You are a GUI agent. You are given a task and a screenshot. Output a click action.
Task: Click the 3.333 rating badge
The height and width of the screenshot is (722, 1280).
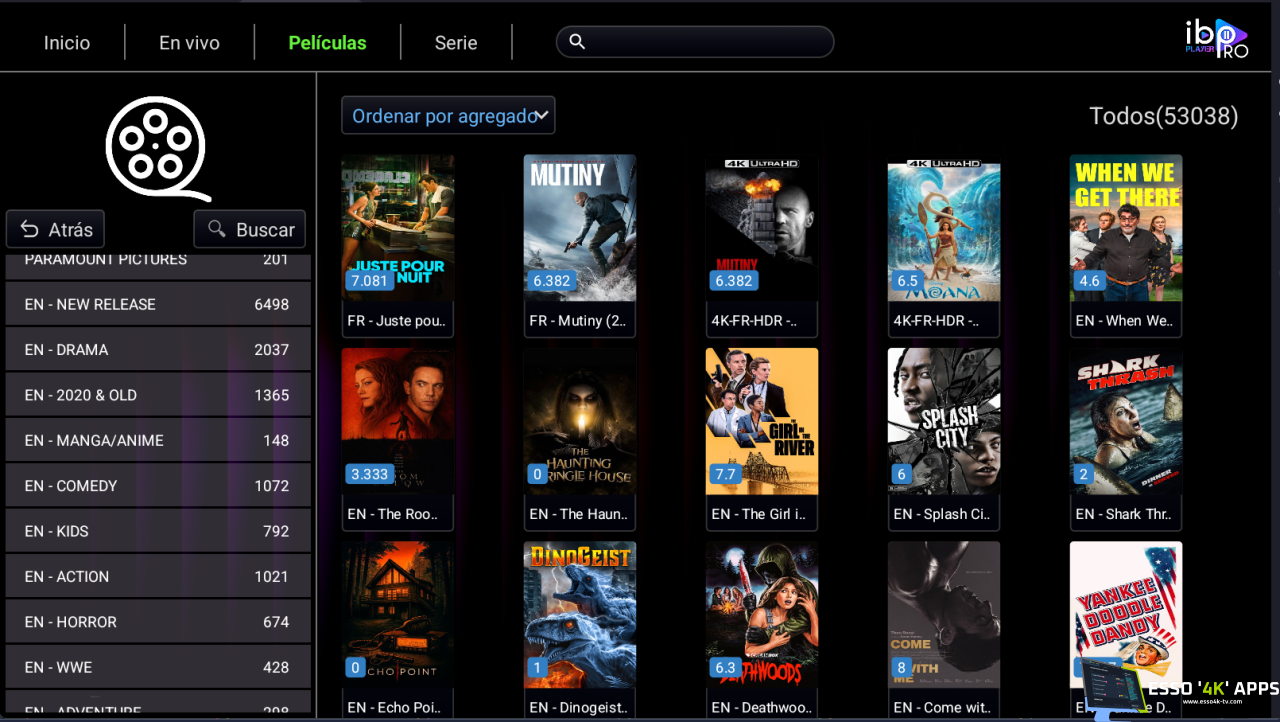click(x=369, y=474)
